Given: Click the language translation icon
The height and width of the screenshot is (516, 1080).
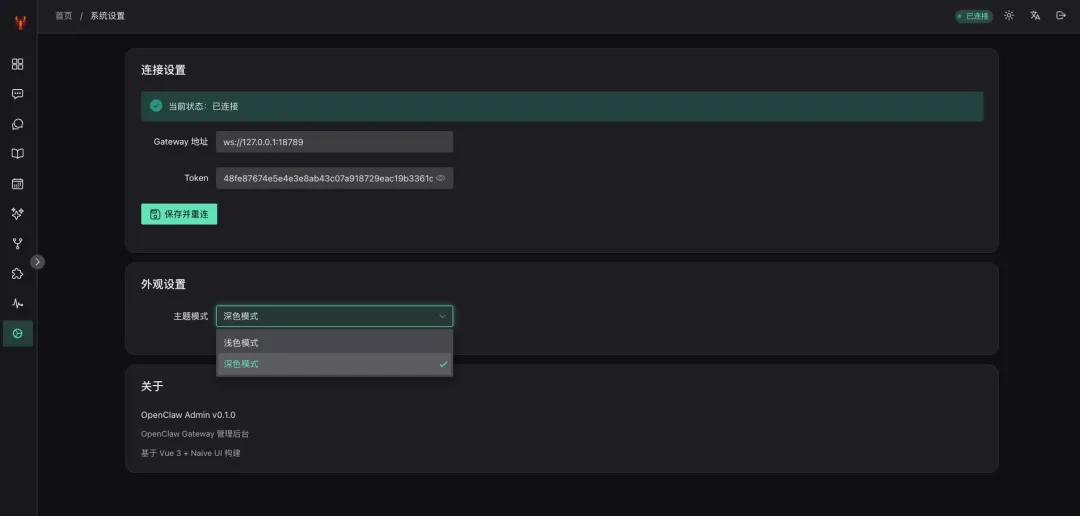Looking at the screenshot, I should (x=1035, y=16).
